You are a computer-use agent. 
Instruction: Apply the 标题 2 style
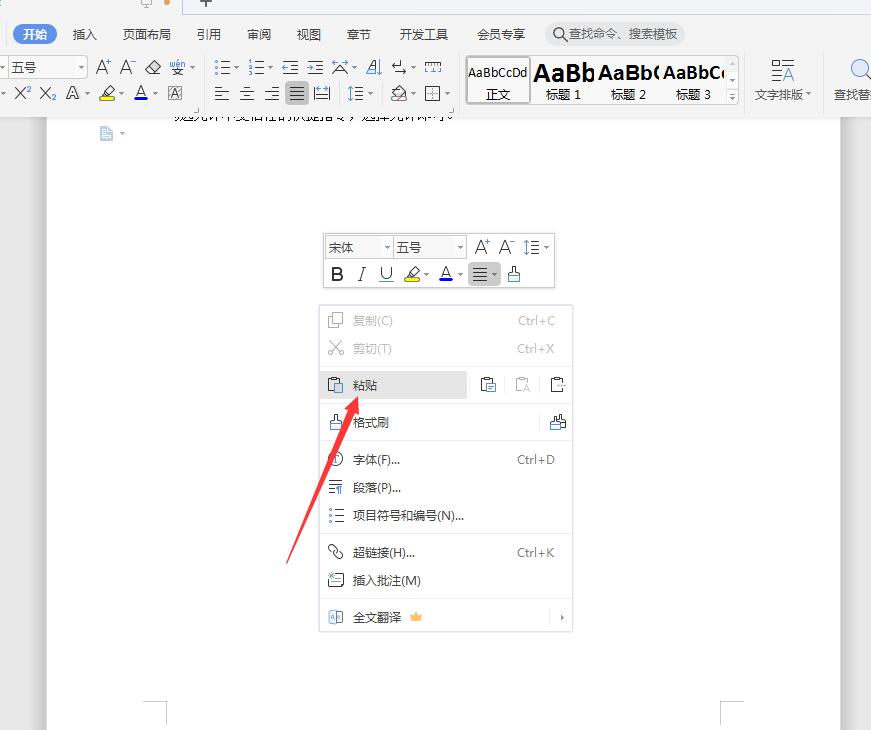tap(628, 80)
